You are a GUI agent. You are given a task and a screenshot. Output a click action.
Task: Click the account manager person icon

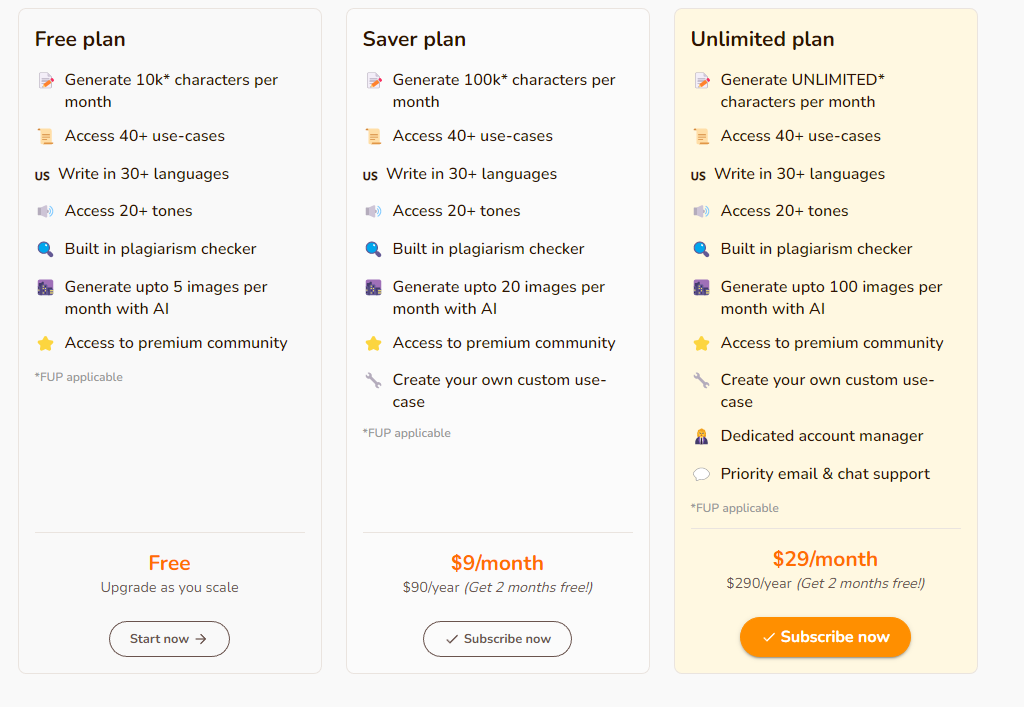(x=701, y=436)
